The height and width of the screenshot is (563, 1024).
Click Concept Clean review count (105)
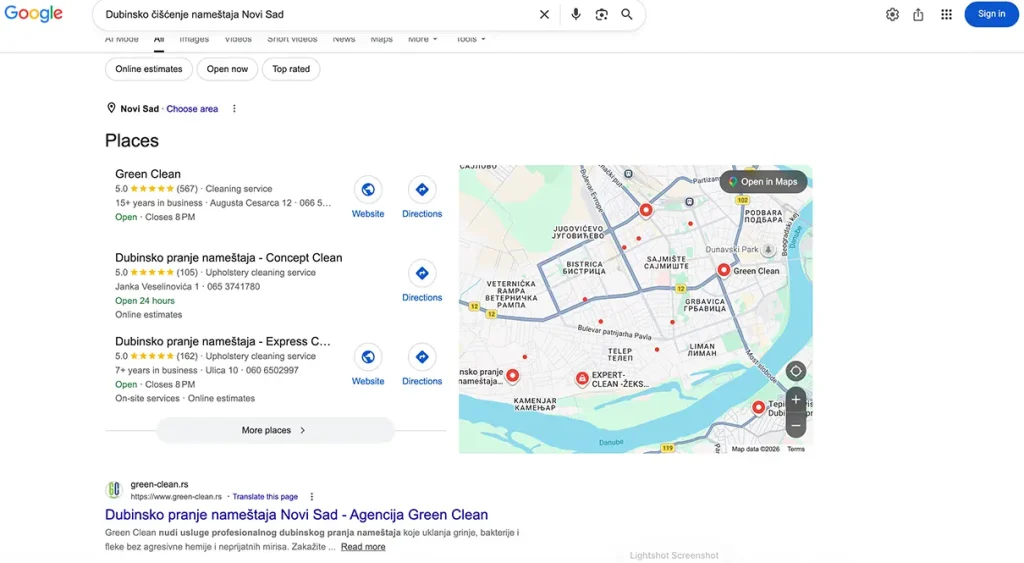tap(187, 272)
